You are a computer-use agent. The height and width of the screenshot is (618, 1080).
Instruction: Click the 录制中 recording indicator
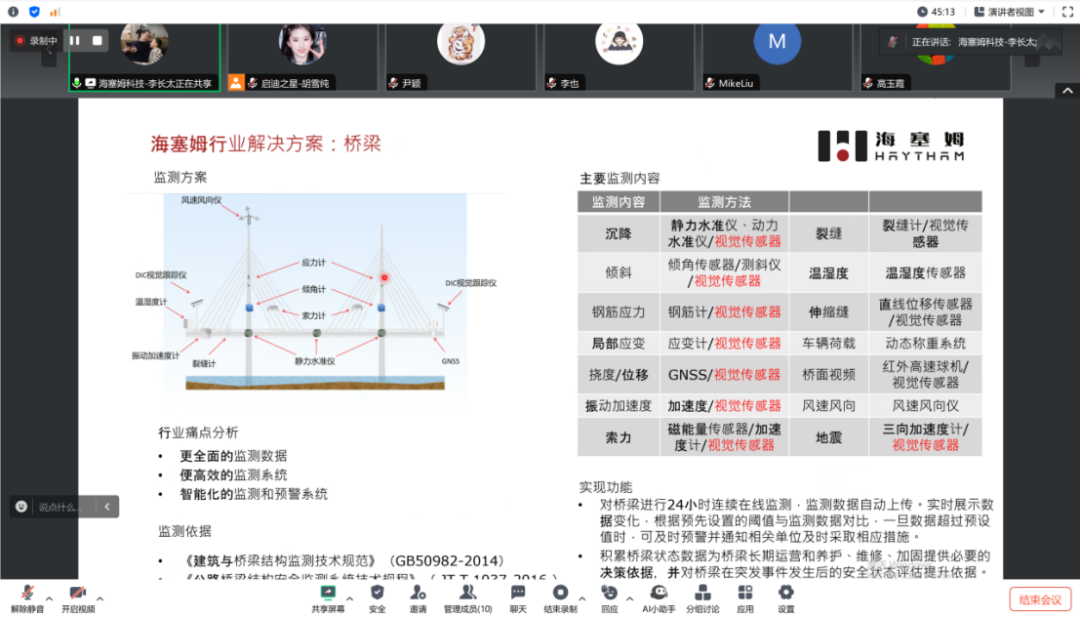[37, 41]
